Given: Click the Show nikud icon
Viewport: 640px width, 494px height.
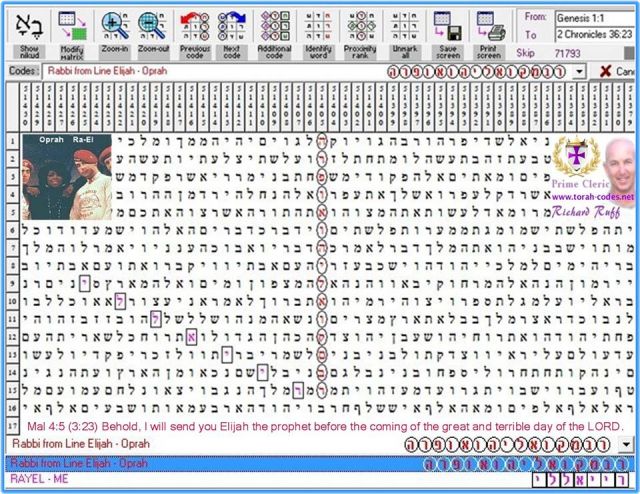Looking at the screenshot, I should 29,26.
